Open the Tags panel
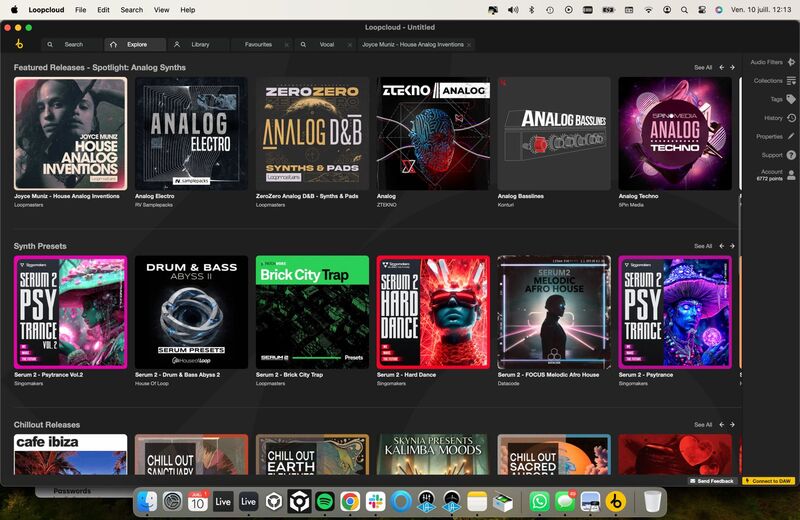800x520 pixels. (x=783, y=99)
